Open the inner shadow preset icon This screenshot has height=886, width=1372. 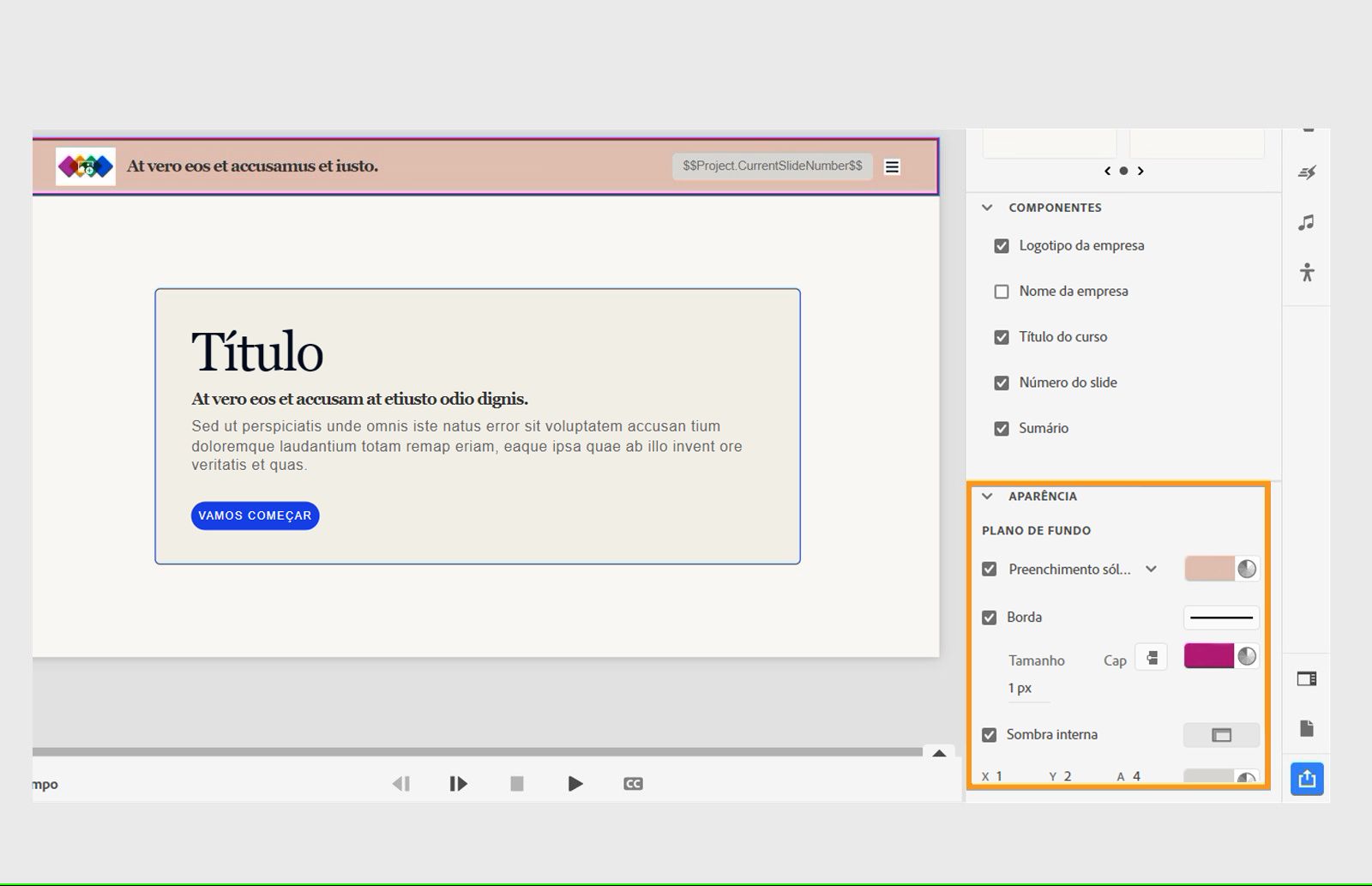click(x=1221, y=735)
